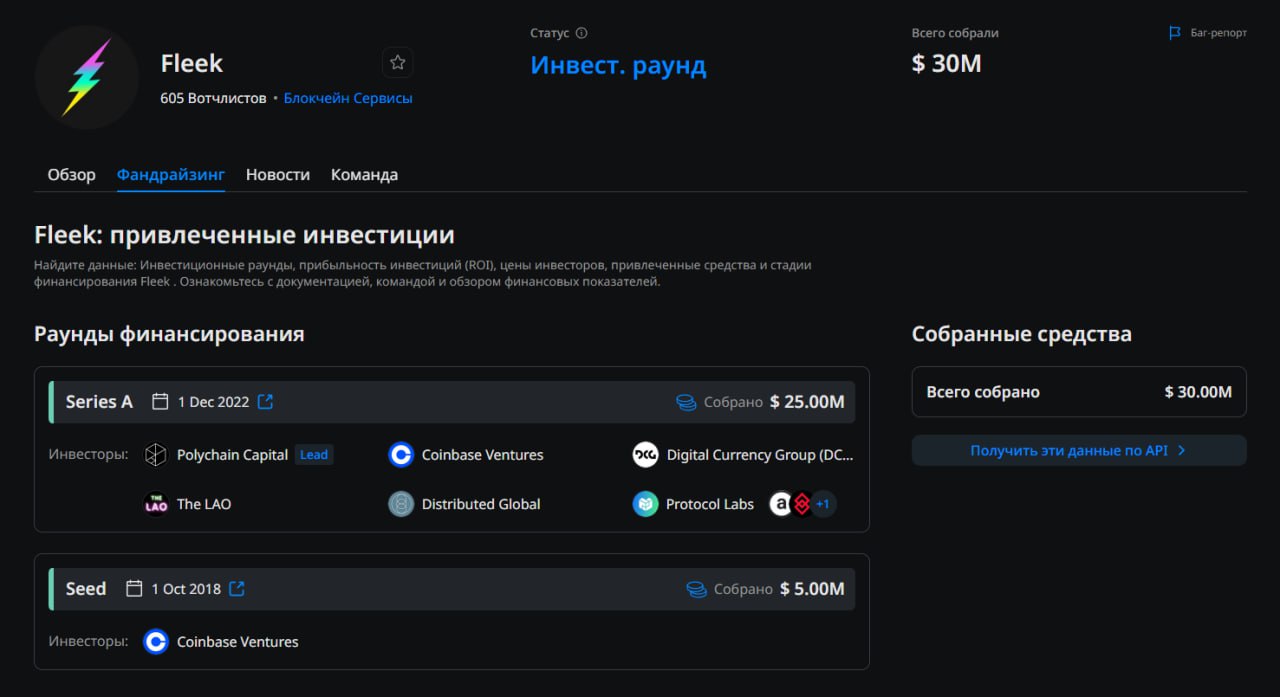1280x697 pixels.
Task: Click the $ 25.00M raised value
Action: (x=807, y=402)
